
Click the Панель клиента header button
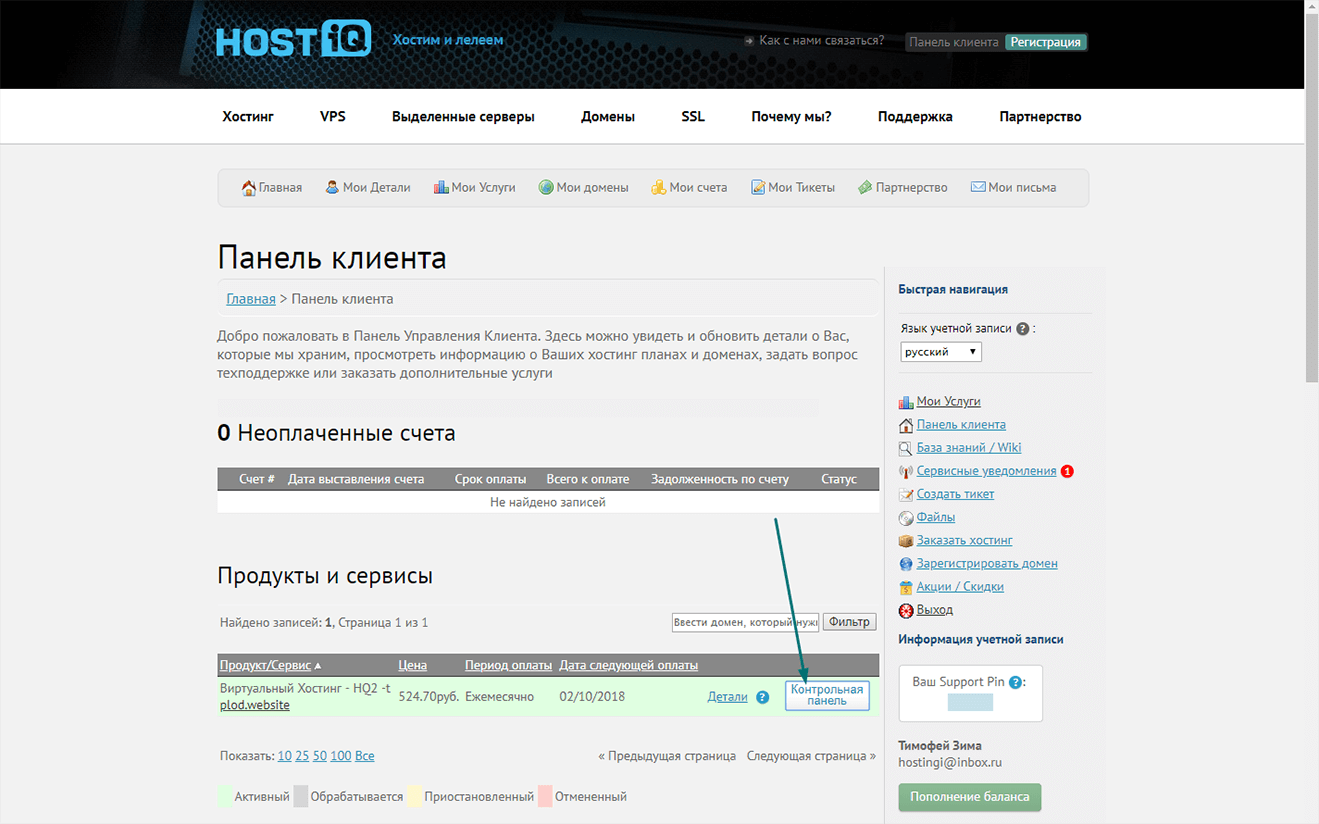954,42
